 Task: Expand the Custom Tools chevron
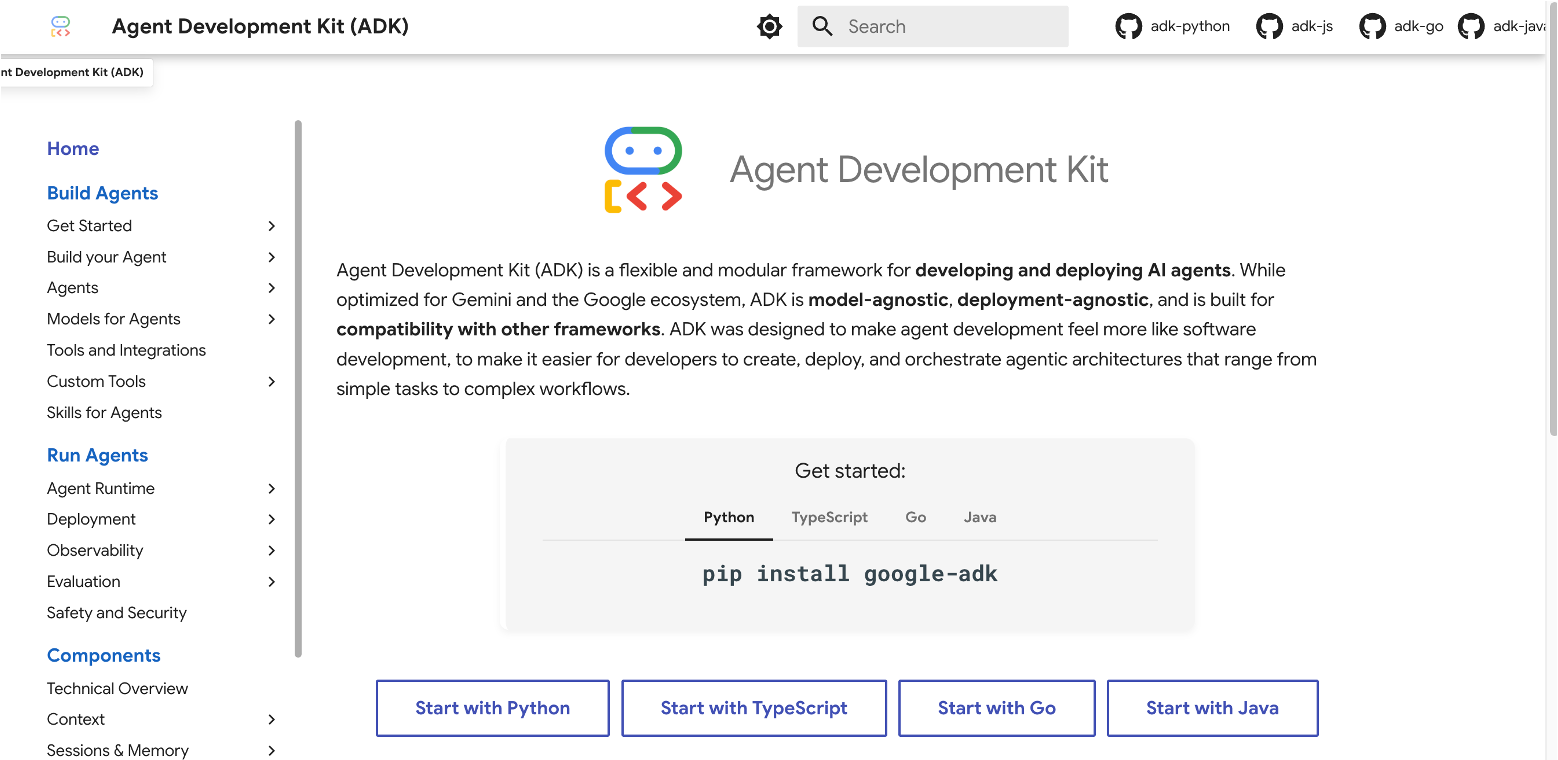tap(271, 381)
